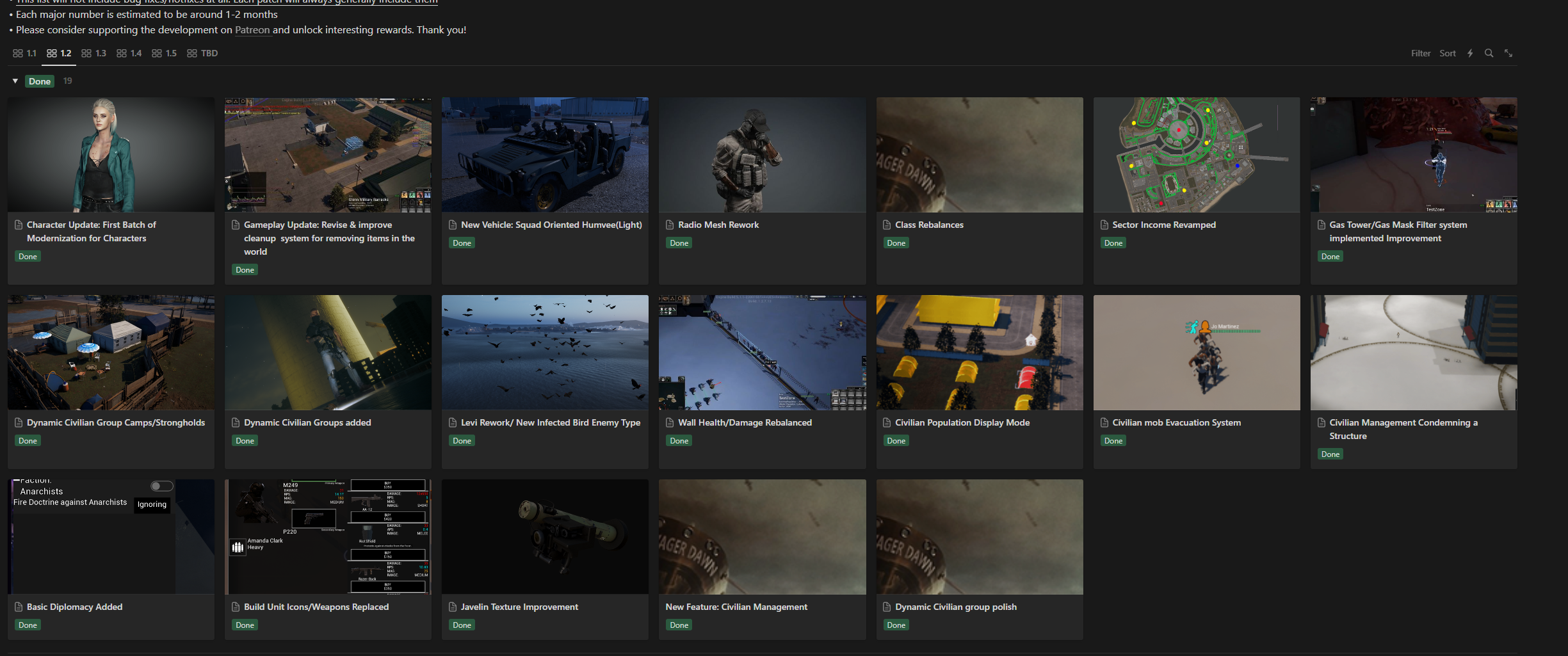Switch to the 1.3 view tab
Viewport: 1568px width, 656px height.
[x=94, y=53]
